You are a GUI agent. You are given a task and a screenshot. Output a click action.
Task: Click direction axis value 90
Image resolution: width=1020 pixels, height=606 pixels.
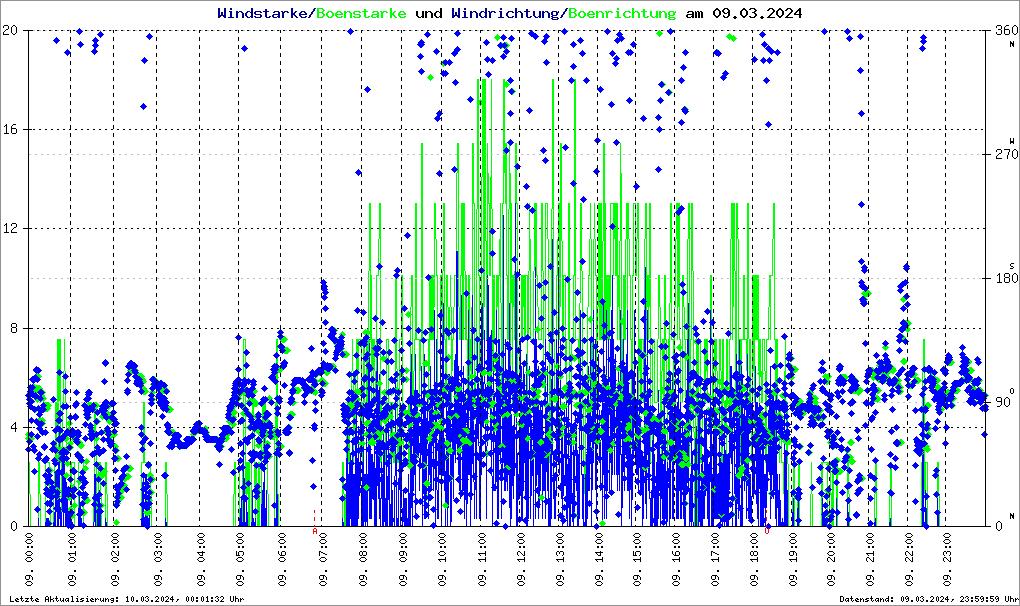1002,402
